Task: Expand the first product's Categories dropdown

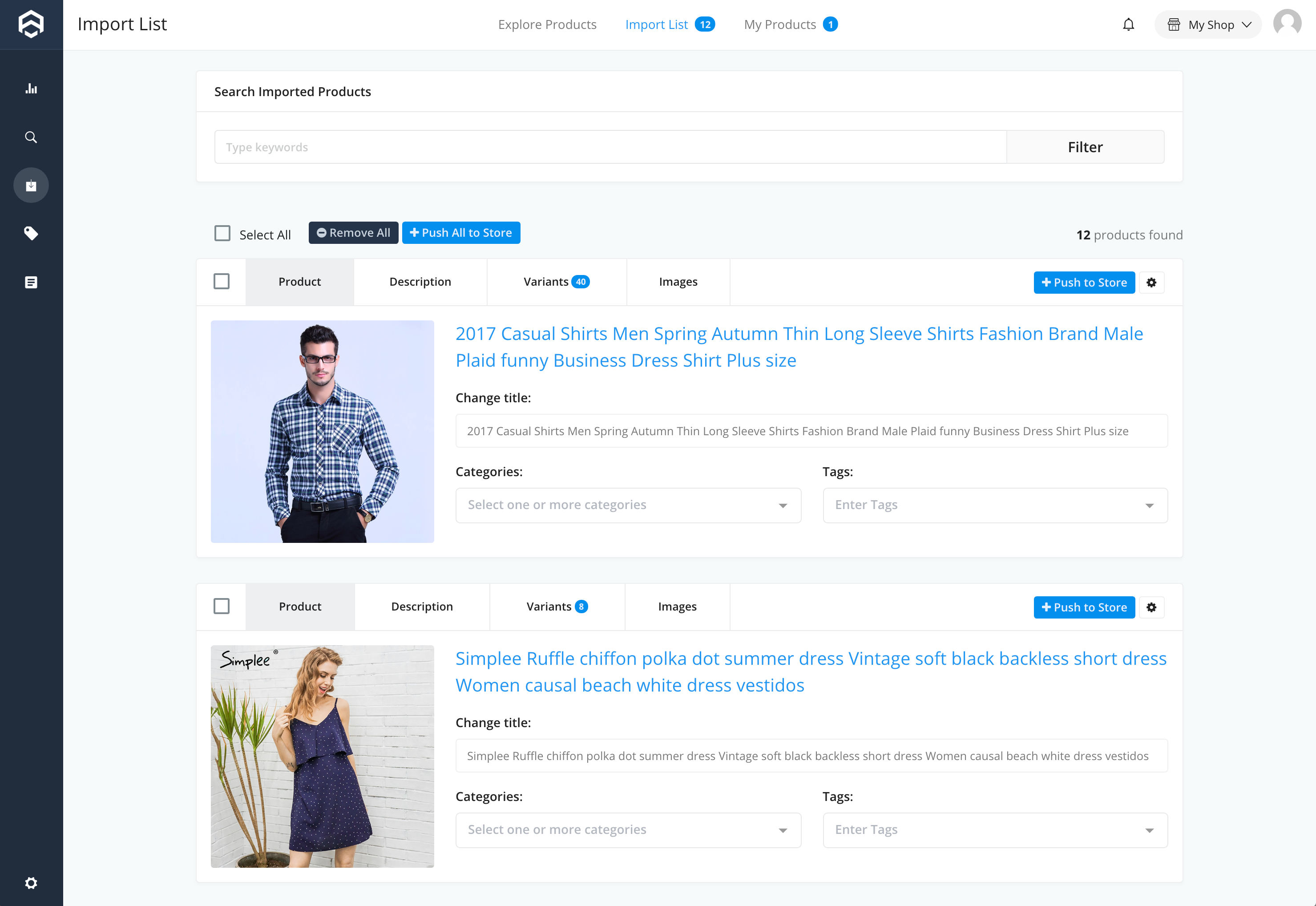Action: 628,505
